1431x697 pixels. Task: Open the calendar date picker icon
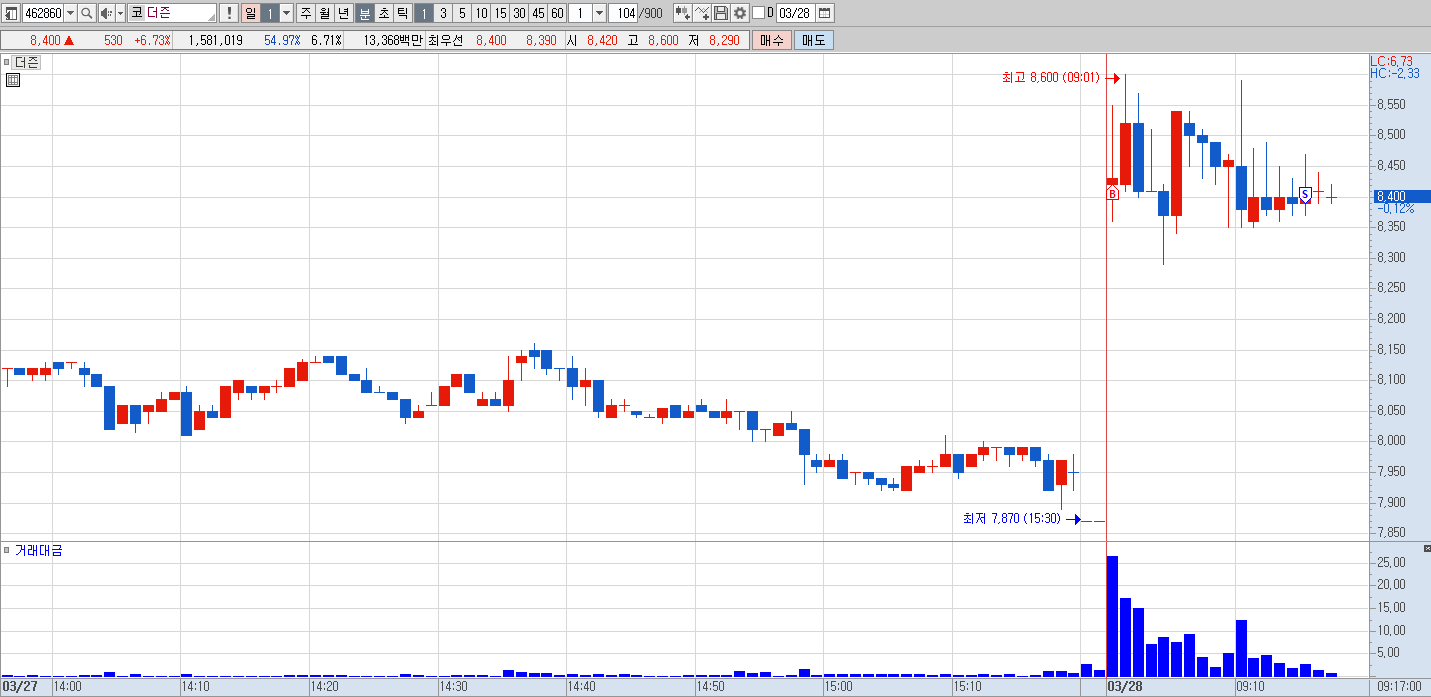pyautogui.click(x=825, y=13)
